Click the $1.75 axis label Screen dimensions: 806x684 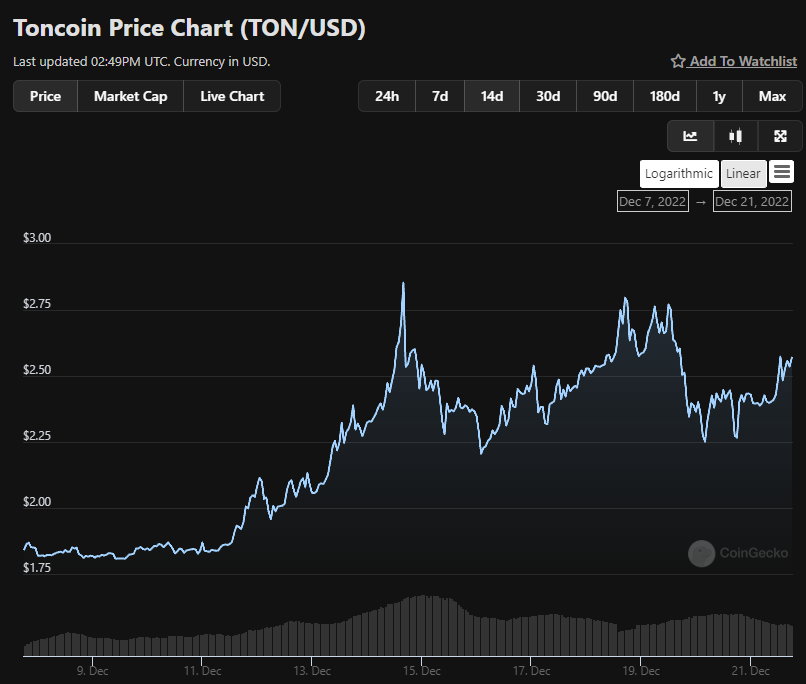37,568
